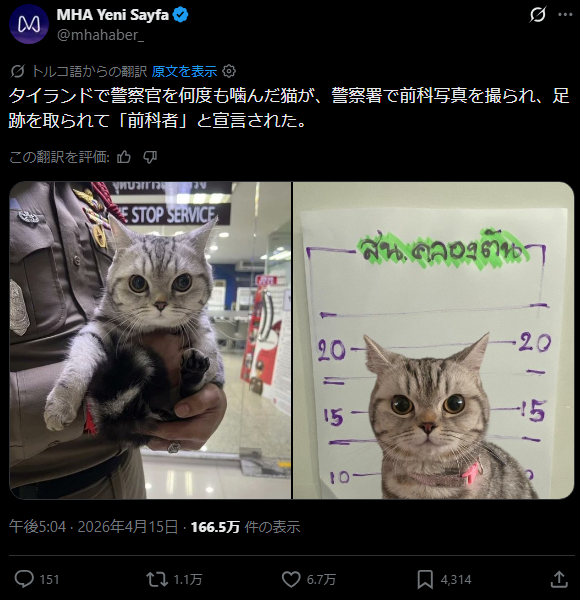Image resolution: width=580 pixels, height=600 pixels.
Task: Share the post via upload icon
Action: pyautogui.click(x=559, y=579)
